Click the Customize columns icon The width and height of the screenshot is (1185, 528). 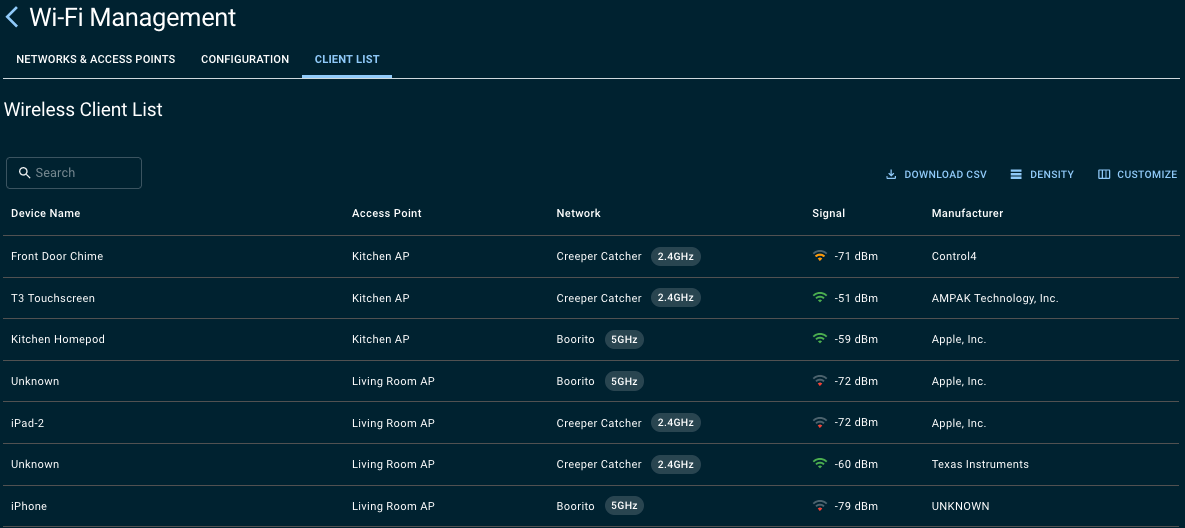point(1104,175)
